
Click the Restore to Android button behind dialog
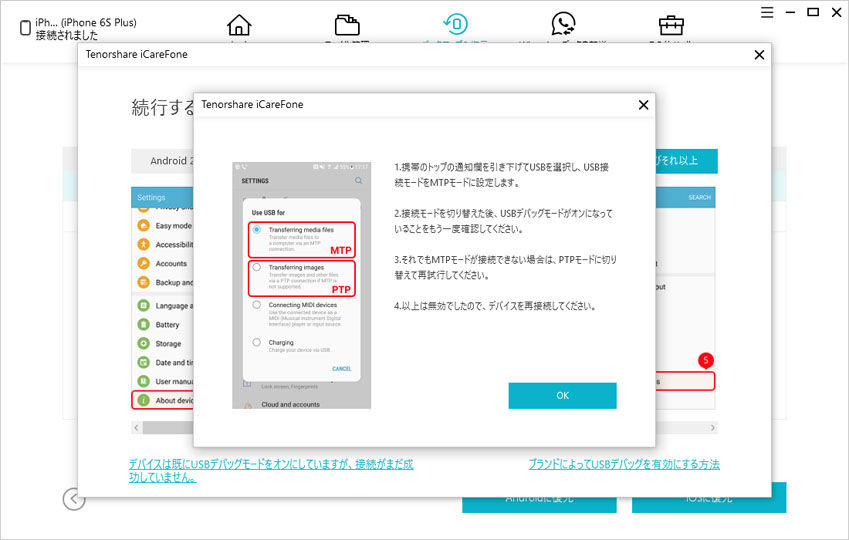point(539,505)
